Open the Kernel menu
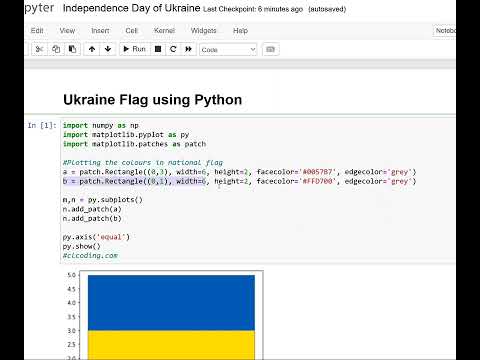This screenshot has width=480, height=360. point(164,31)
